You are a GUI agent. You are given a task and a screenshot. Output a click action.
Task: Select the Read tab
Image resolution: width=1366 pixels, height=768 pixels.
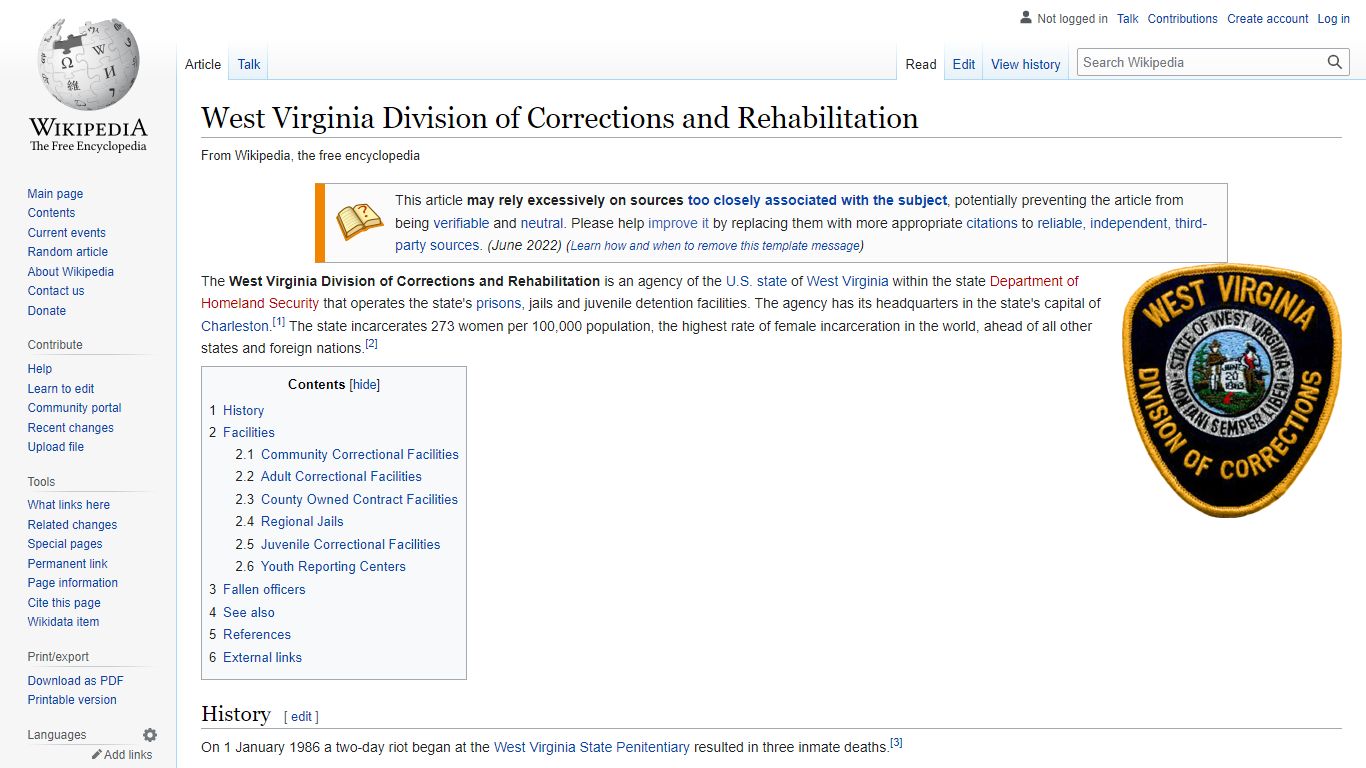point(921,64)
